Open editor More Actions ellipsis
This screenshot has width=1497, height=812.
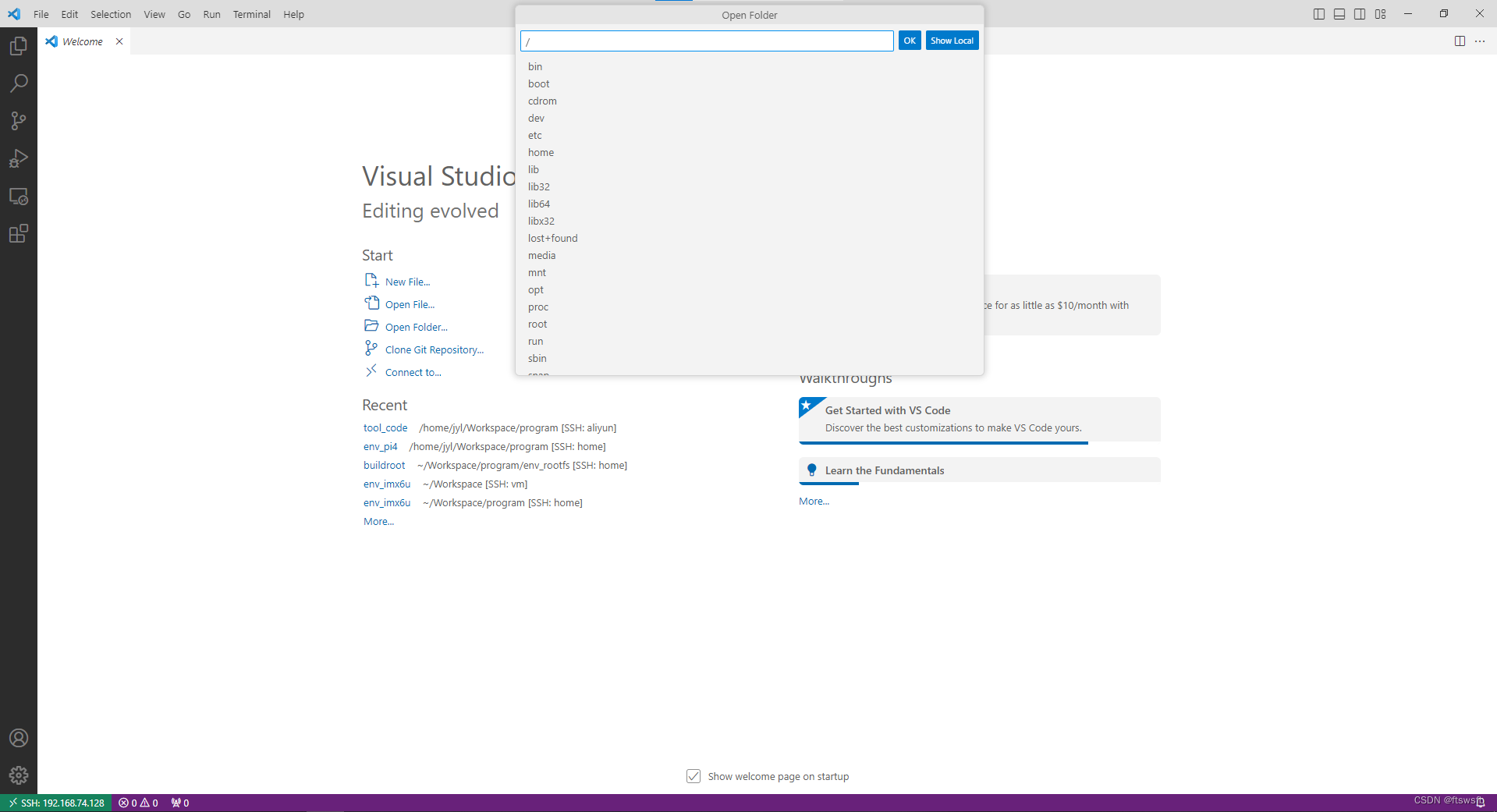(x=1480, y=41)
